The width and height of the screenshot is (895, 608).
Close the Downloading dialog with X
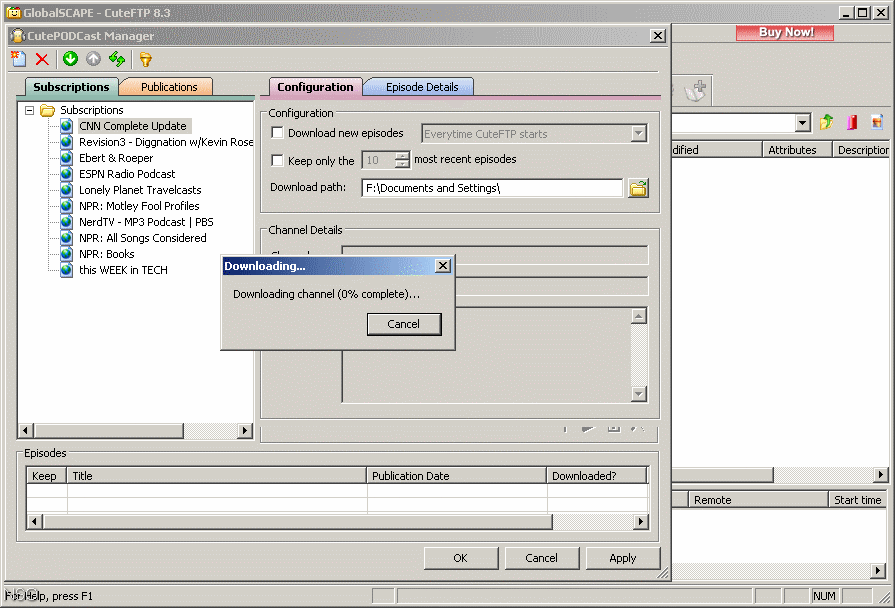click(443, 265)
